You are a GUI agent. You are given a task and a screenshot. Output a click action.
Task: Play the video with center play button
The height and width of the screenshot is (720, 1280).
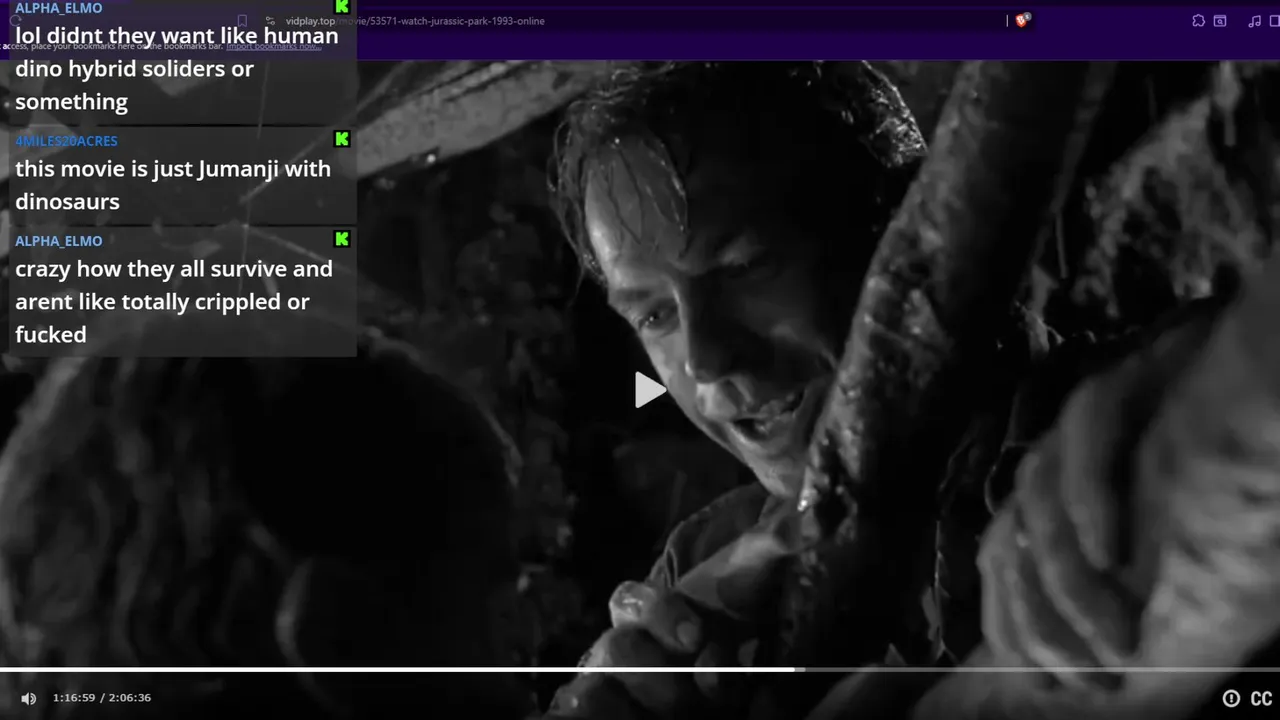pos(650,390)
